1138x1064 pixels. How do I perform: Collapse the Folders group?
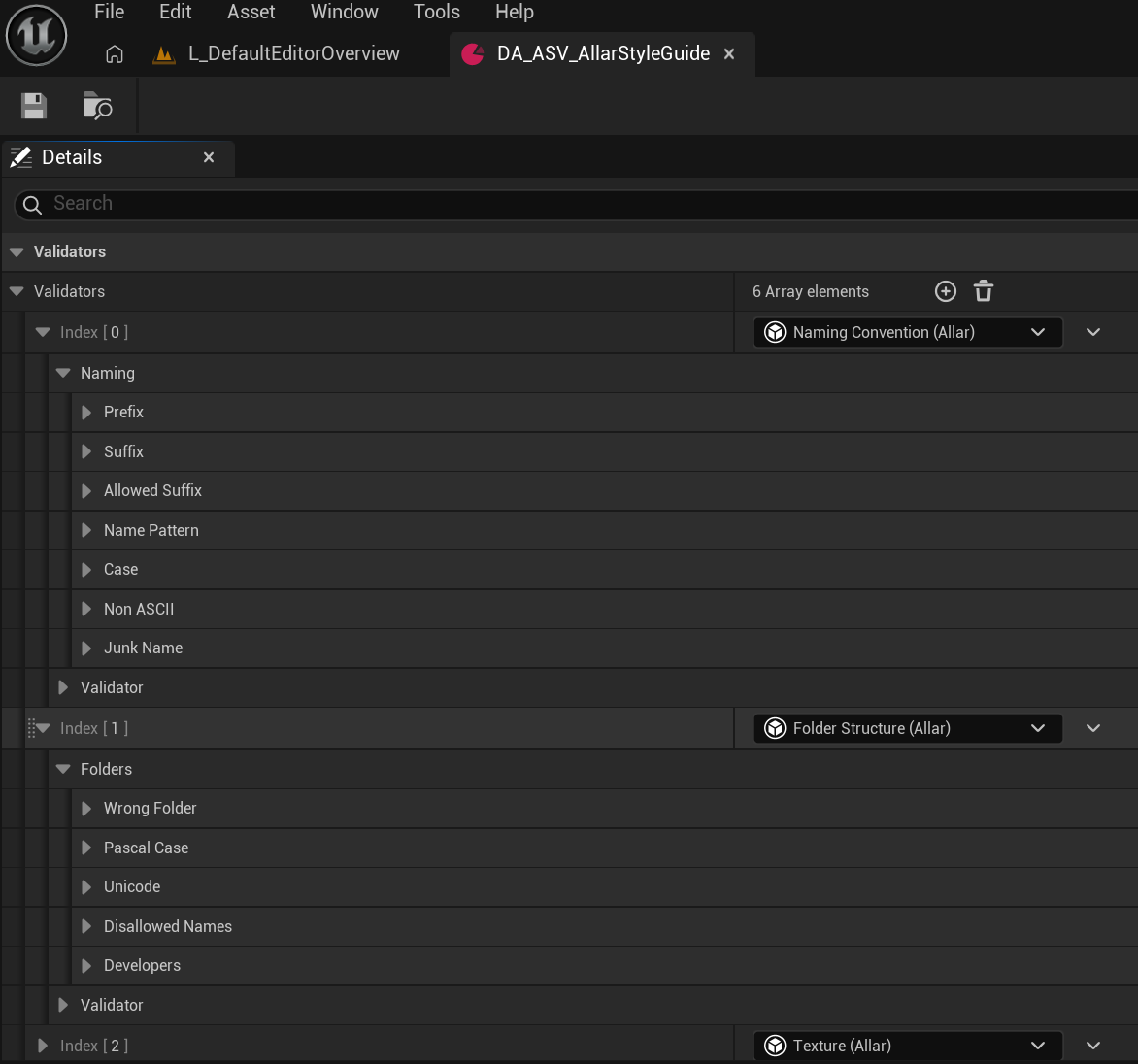coord(63,769)
